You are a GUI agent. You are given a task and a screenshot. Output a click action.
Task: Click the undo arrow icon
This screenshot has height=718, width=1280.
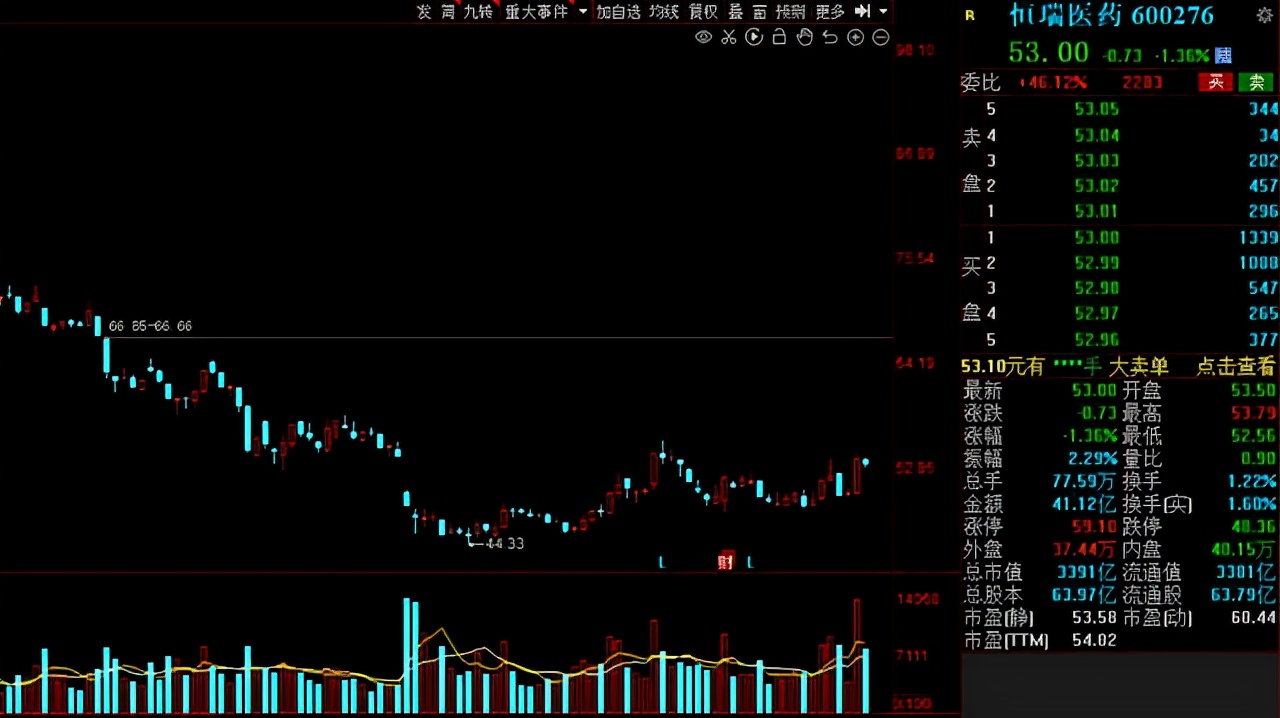[829, 37]
